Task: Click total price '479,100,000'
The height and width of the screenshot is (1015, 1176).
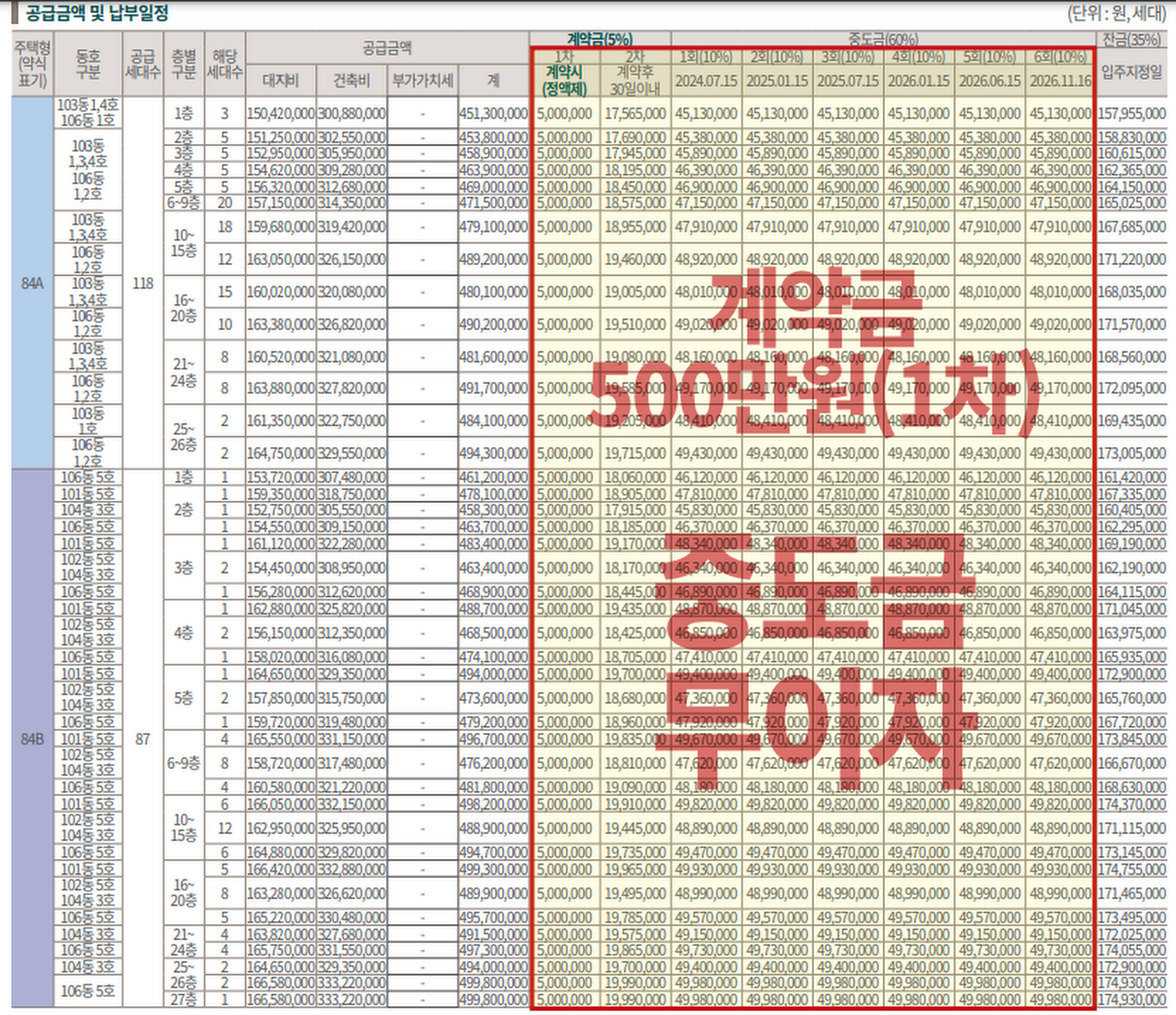Action: pos(493,227)
